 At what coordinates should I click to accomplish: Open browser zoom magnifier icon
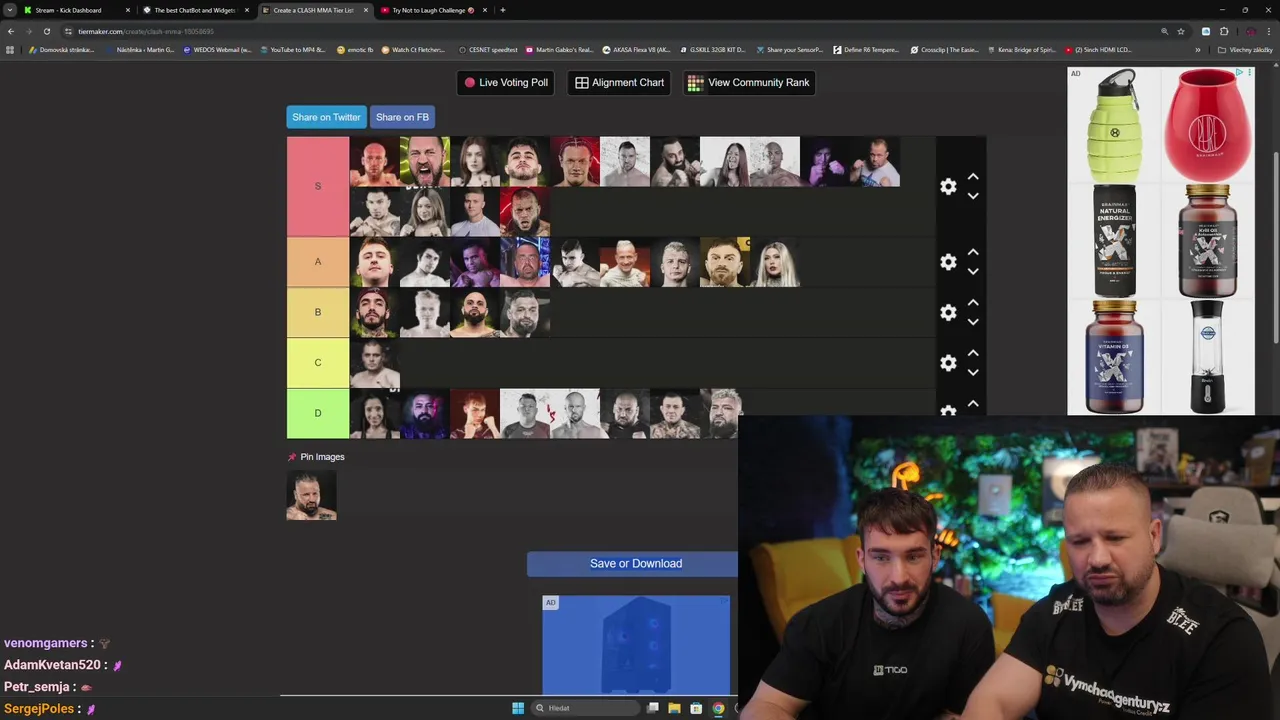1164,31
